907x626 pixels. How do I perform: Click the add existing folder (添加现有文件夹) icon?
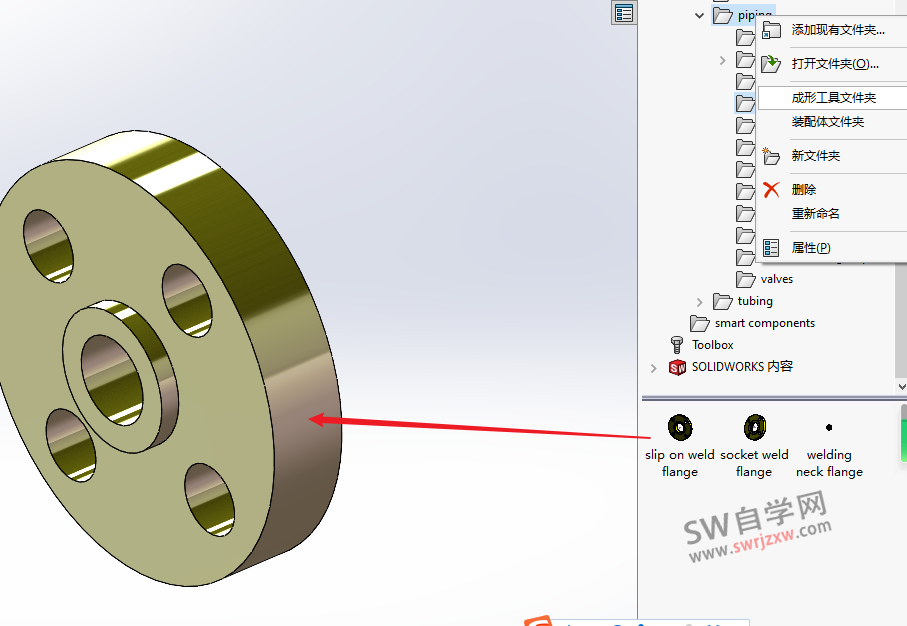pos(771,29)
